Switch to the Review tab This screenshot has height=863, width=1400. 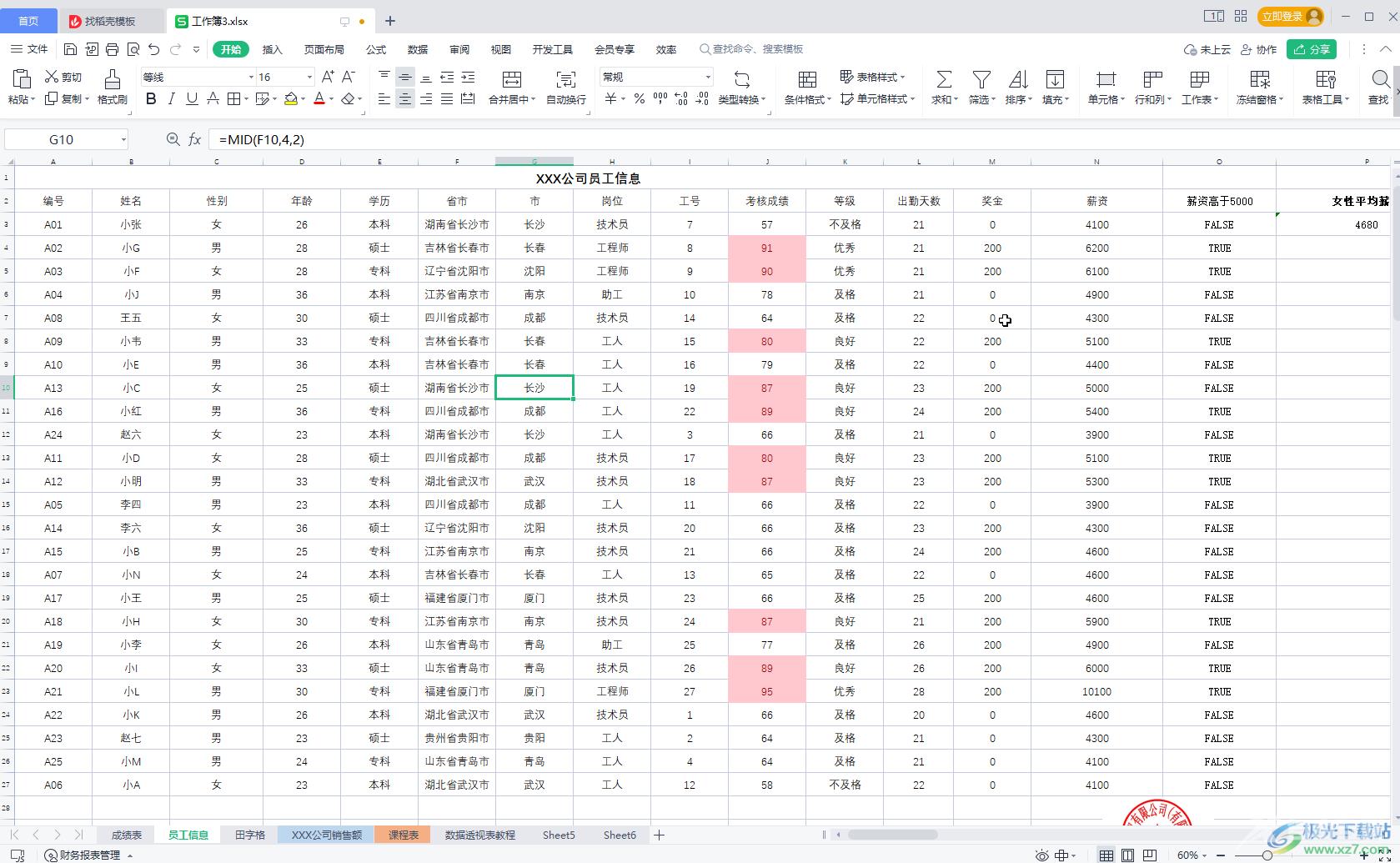click(459, 49)
